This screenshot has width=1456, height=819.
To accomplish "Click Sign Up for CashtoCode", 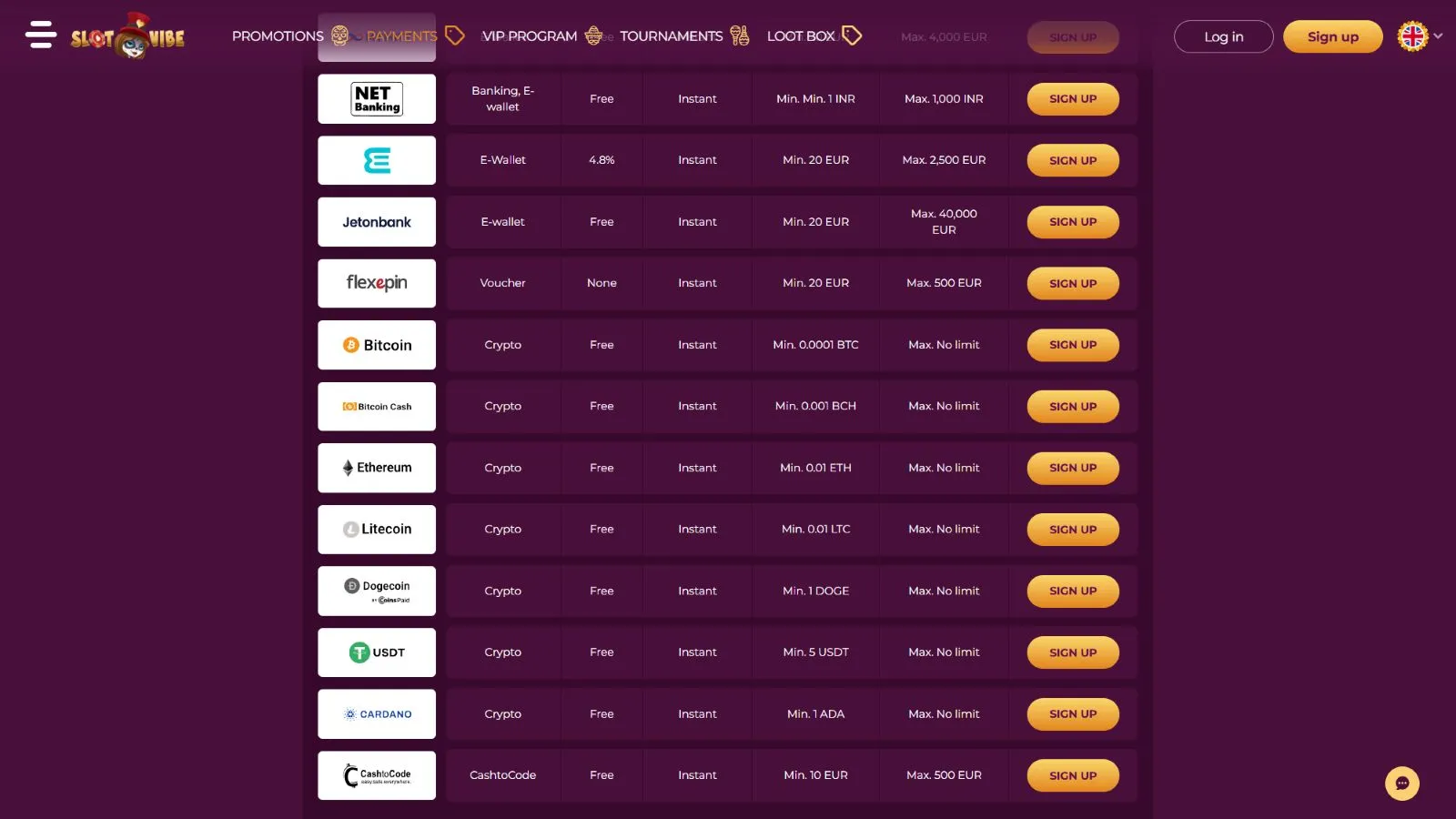I will (1073, 775).
